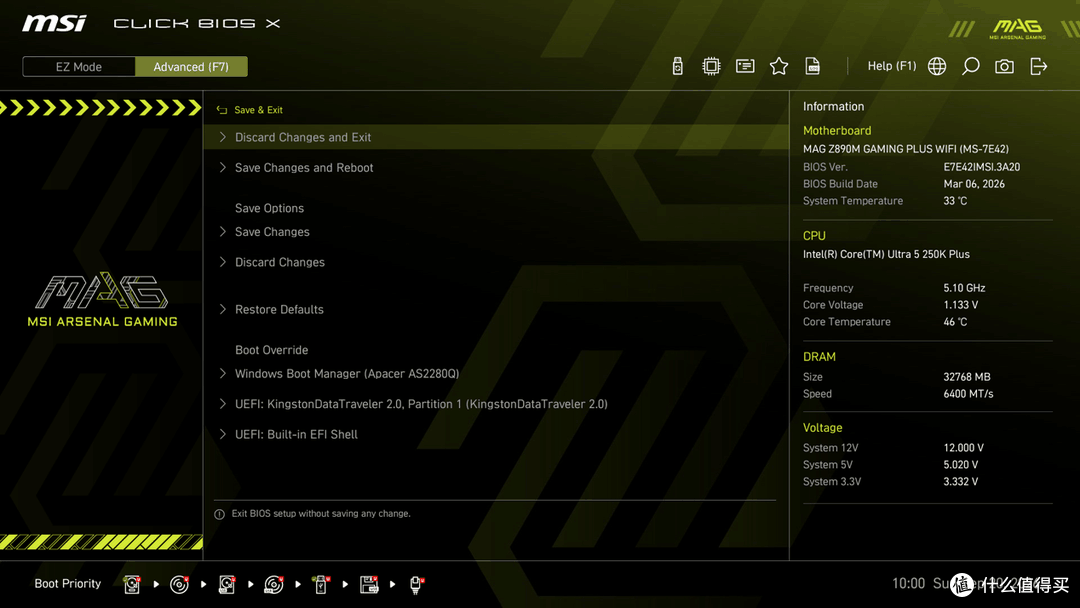Image resolution: width=1080 pixels, height=608 pixels.
Task: Click the card-shaped icon beside the star
Action: 745,66
